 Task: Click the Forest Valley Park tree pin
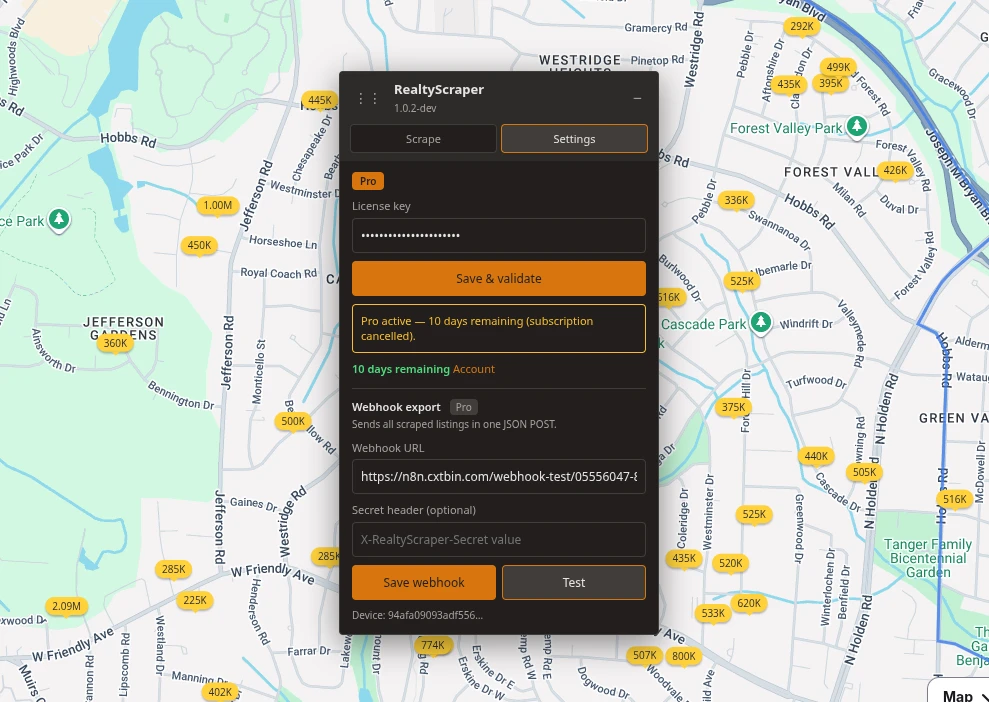point(857,126)
